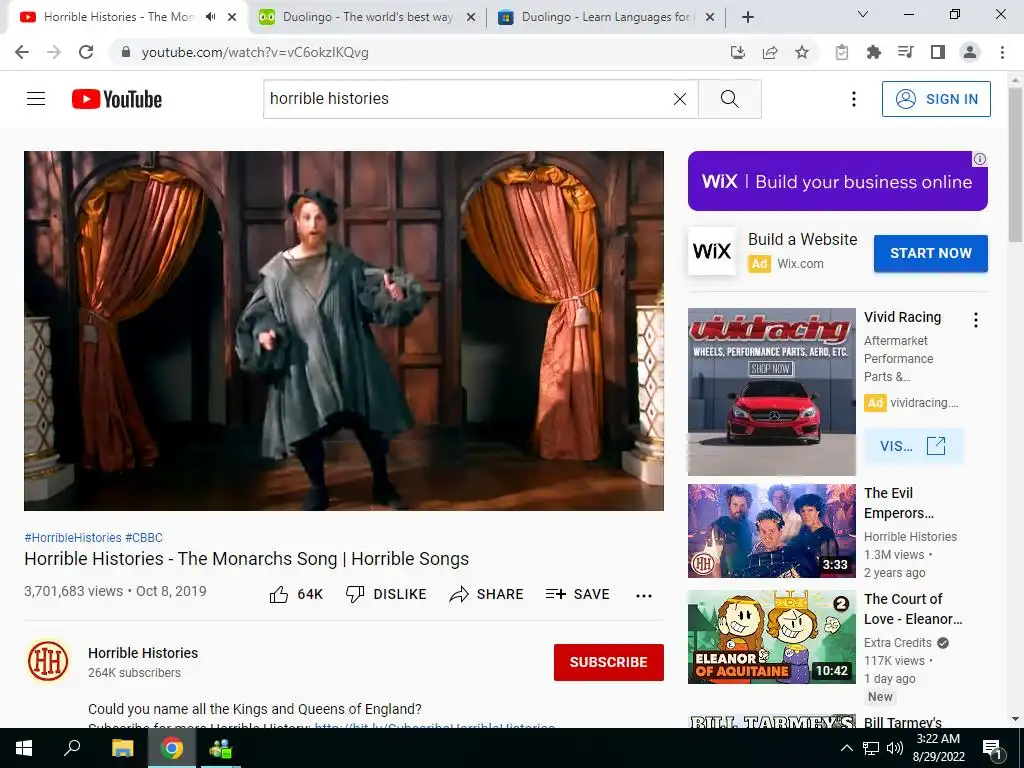Image resolution: width=1024 pixels, height=768 pixels.
Task: Open notification center icon
Action: point(992,748)
